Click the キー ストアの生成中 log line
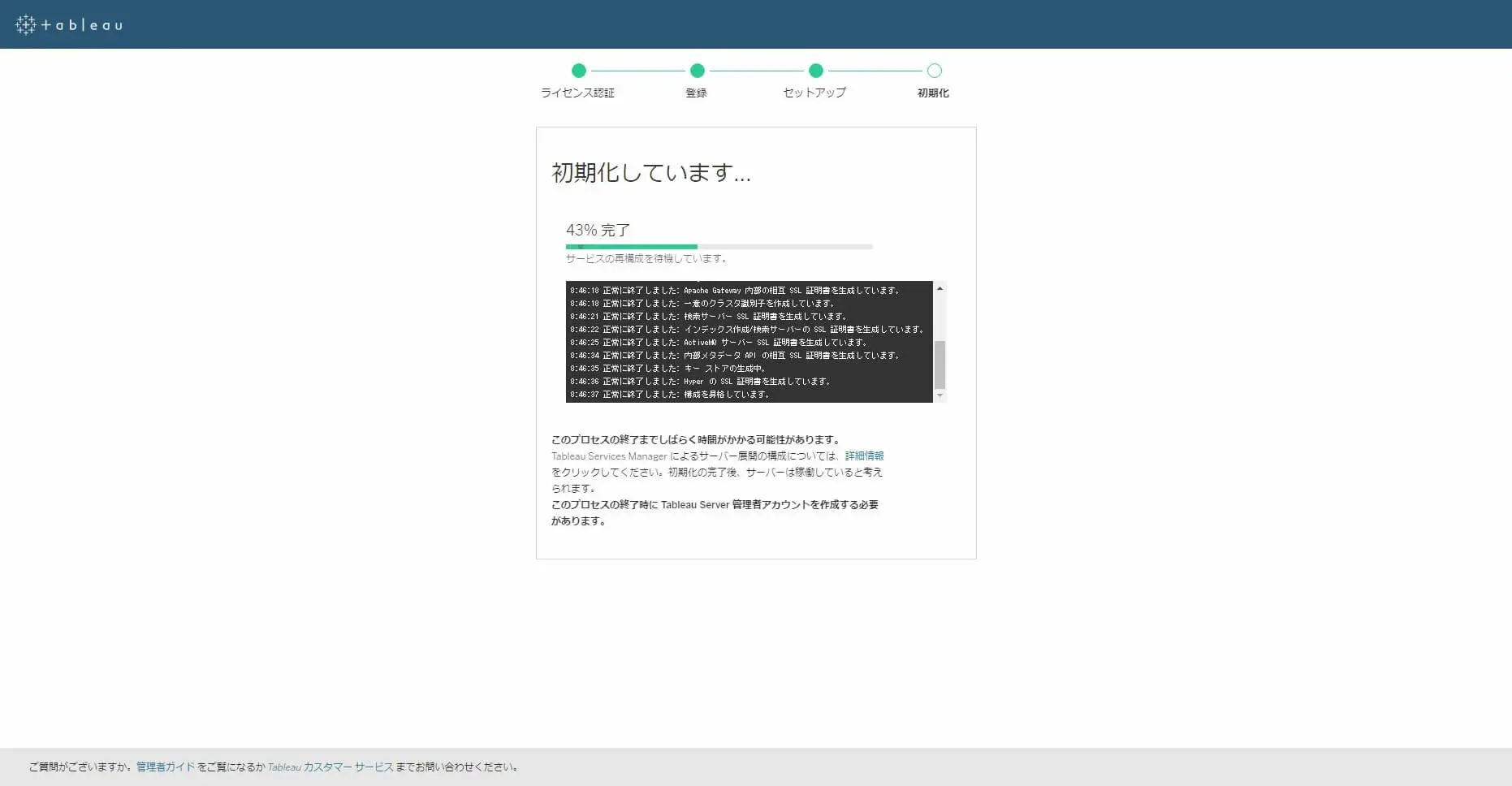This screenshot has height=786, width=1512. (x=668, y=368)
